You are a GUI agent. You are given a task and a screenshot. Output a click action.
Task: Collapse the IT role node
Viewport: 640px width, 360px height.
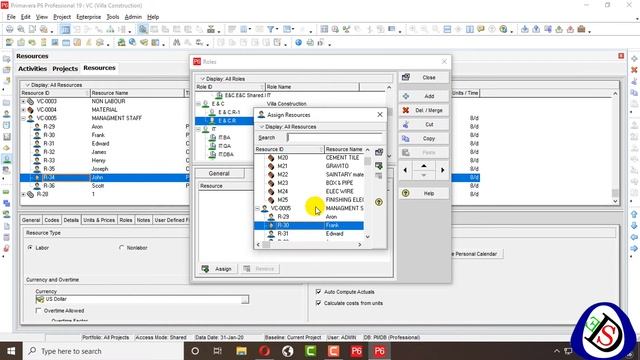click(x=199, y=129)
